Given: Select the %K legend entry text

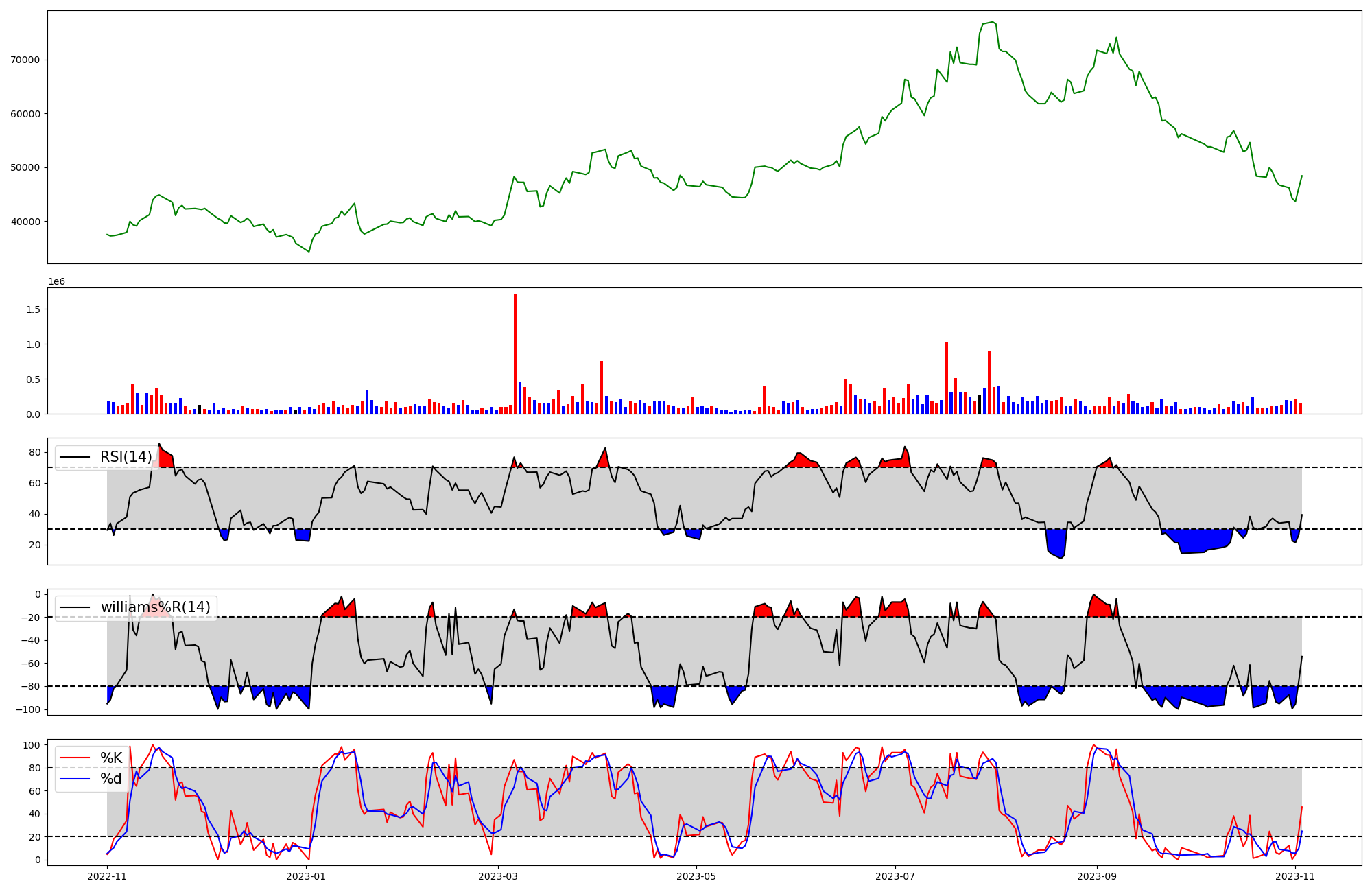Looking at the screenshot, I should (x=111, y=758).
